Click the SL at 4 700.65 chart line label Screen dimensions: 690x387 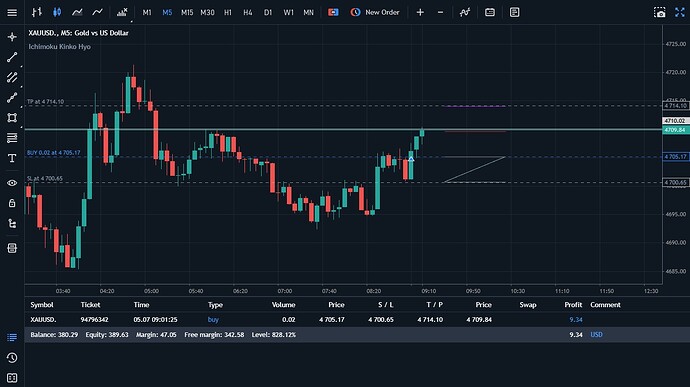coord(44,178)
